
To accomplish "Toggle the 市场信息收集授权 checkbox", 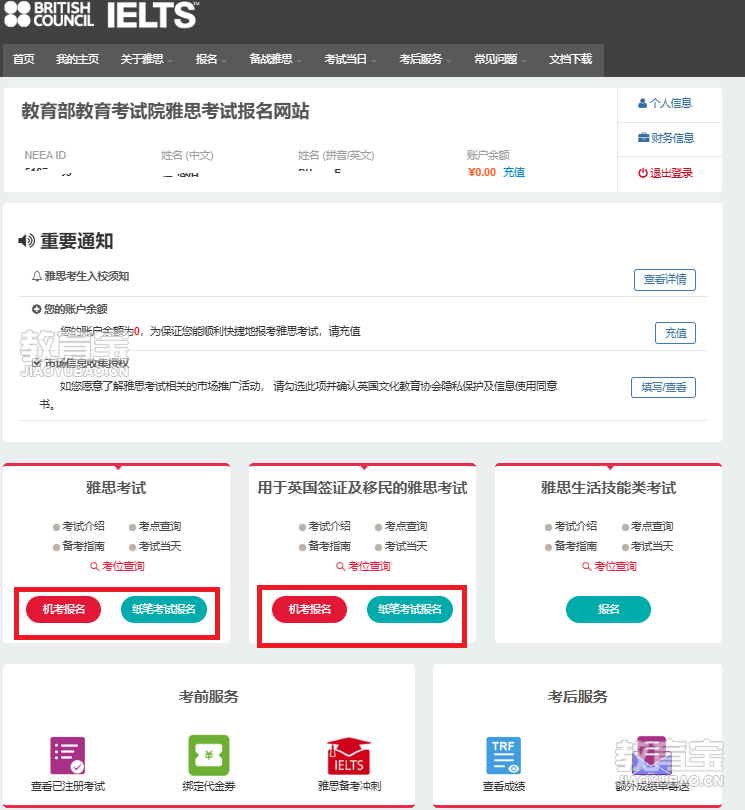I will pyautogui.click(x=37, y=363).
